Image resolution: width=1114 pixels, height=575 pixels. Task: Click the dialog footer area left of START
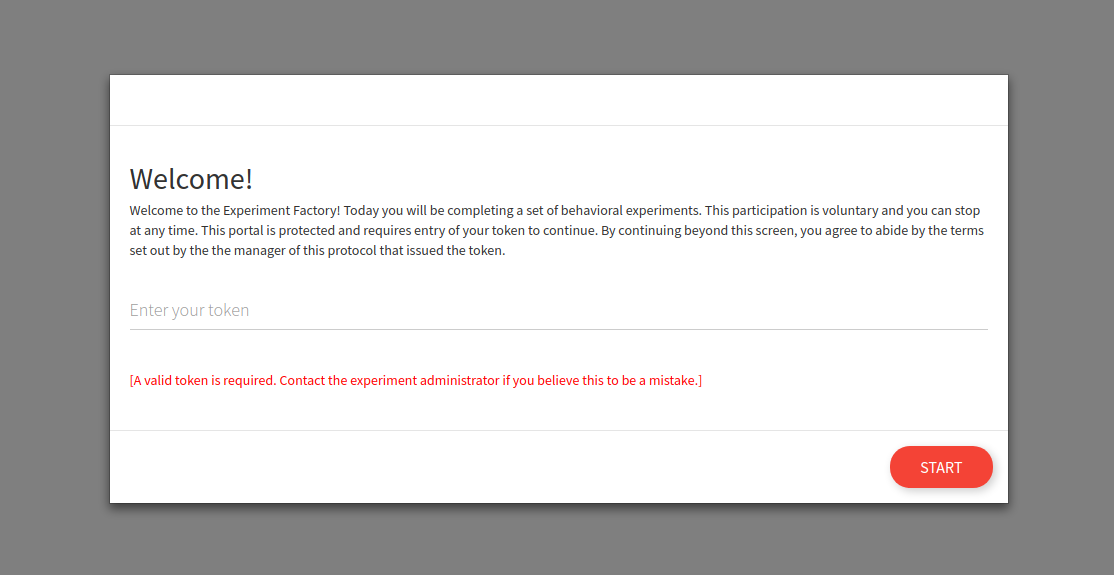coord(497,467)
